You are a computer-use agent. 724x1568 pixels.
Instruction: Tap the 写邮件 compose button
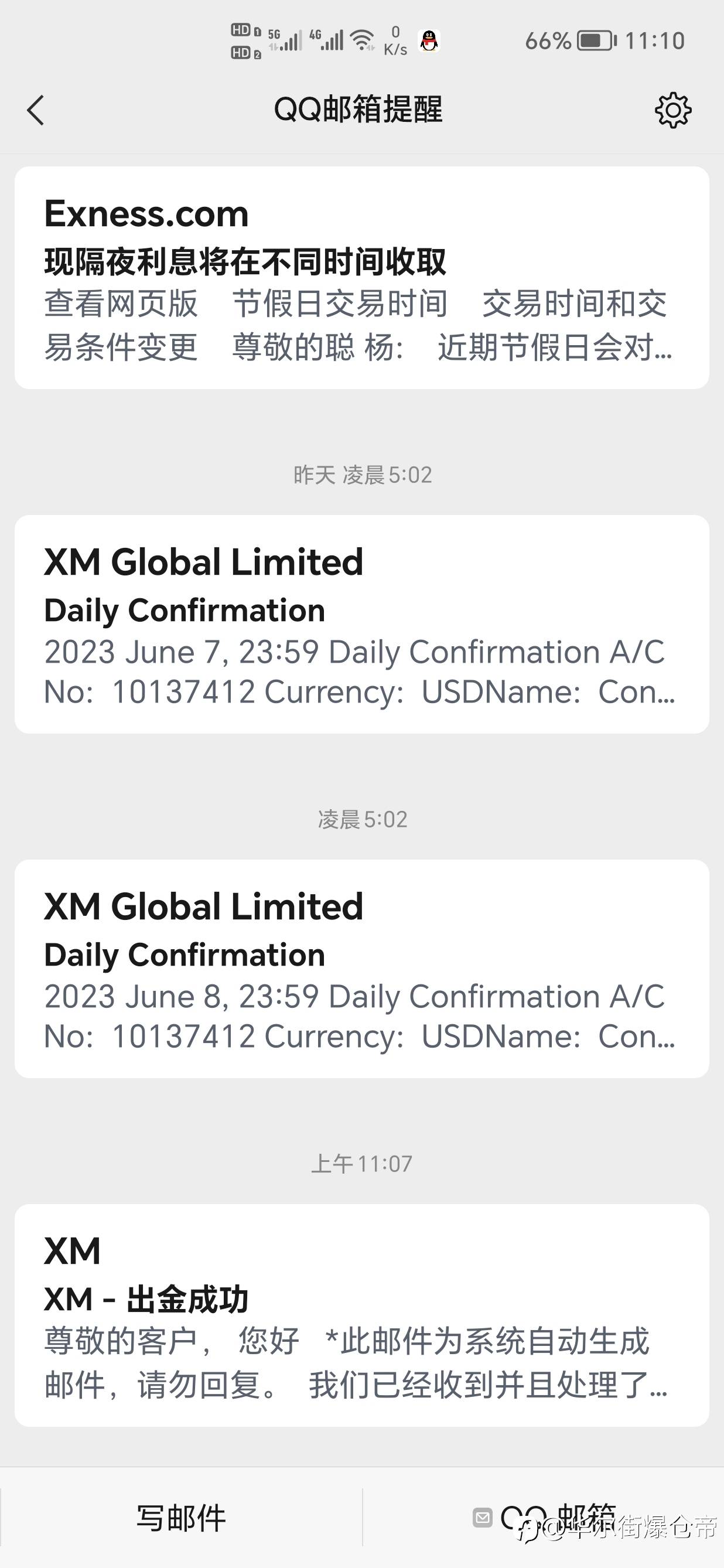(x=180, y=1518)
